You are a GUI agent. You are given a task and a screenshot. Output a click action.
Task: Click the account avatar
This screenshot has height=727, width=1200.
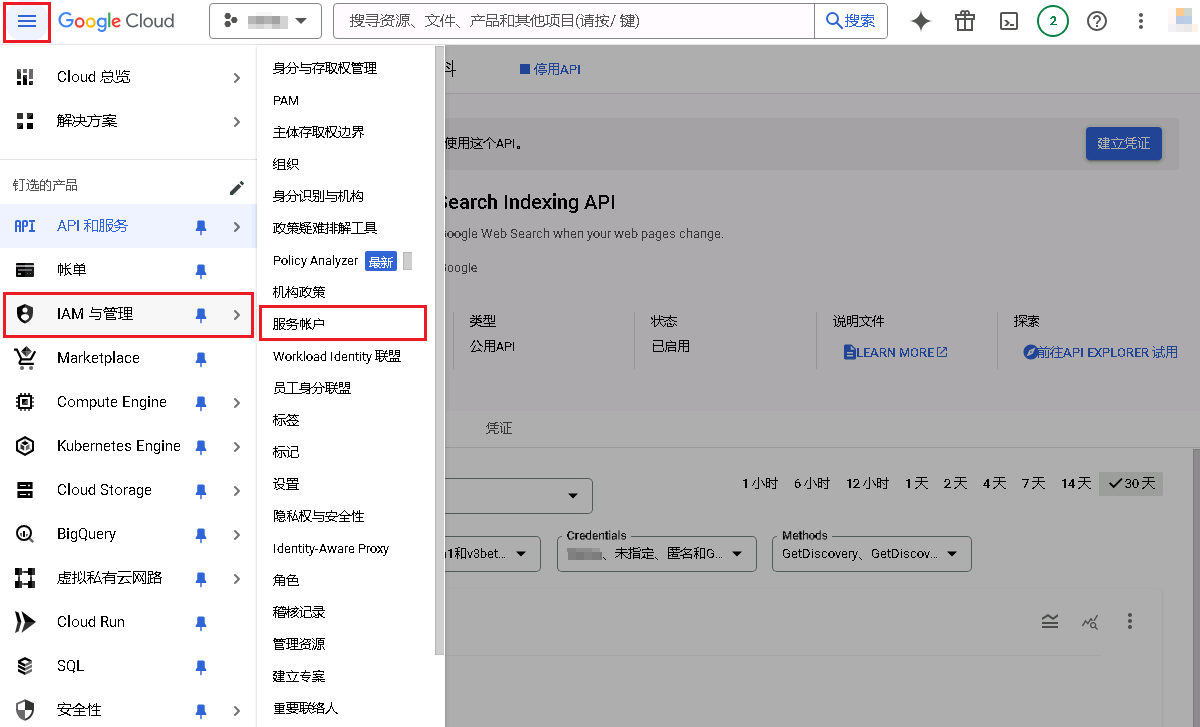click(x=1184, y=21)
